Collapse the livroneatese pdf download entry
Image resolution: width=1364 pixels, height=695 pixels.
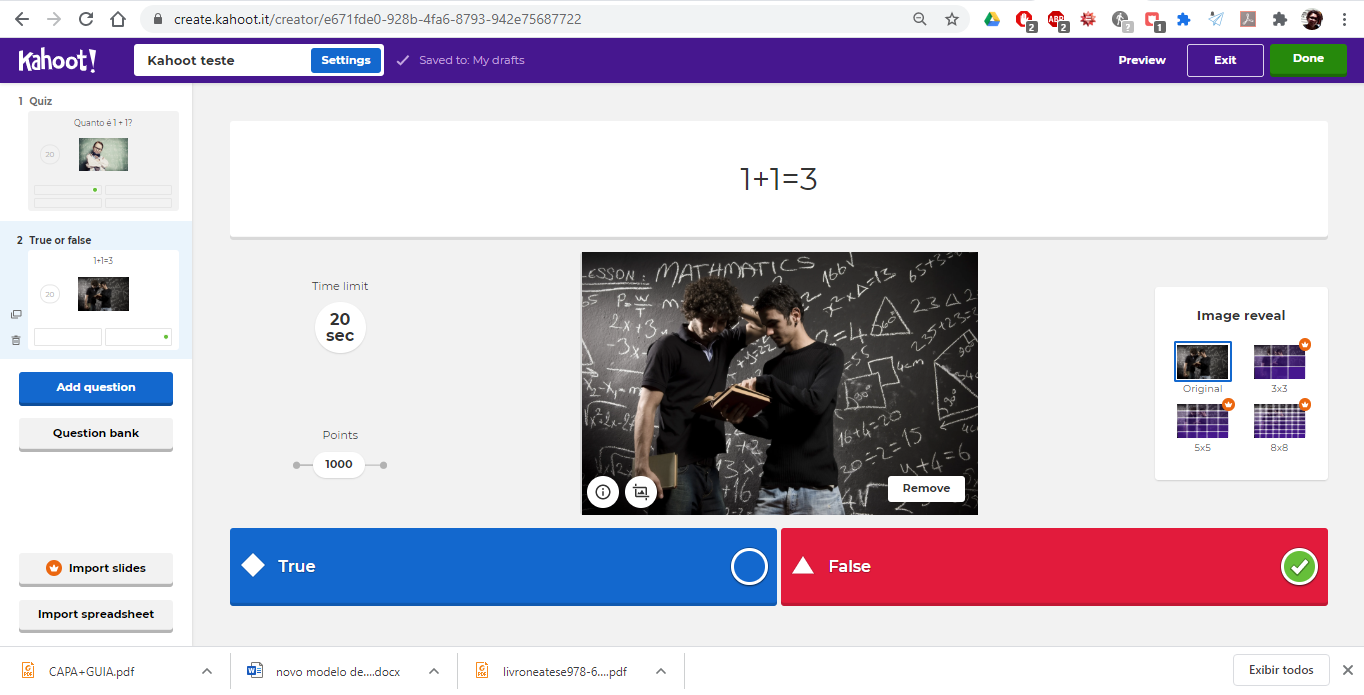[661, 671]
